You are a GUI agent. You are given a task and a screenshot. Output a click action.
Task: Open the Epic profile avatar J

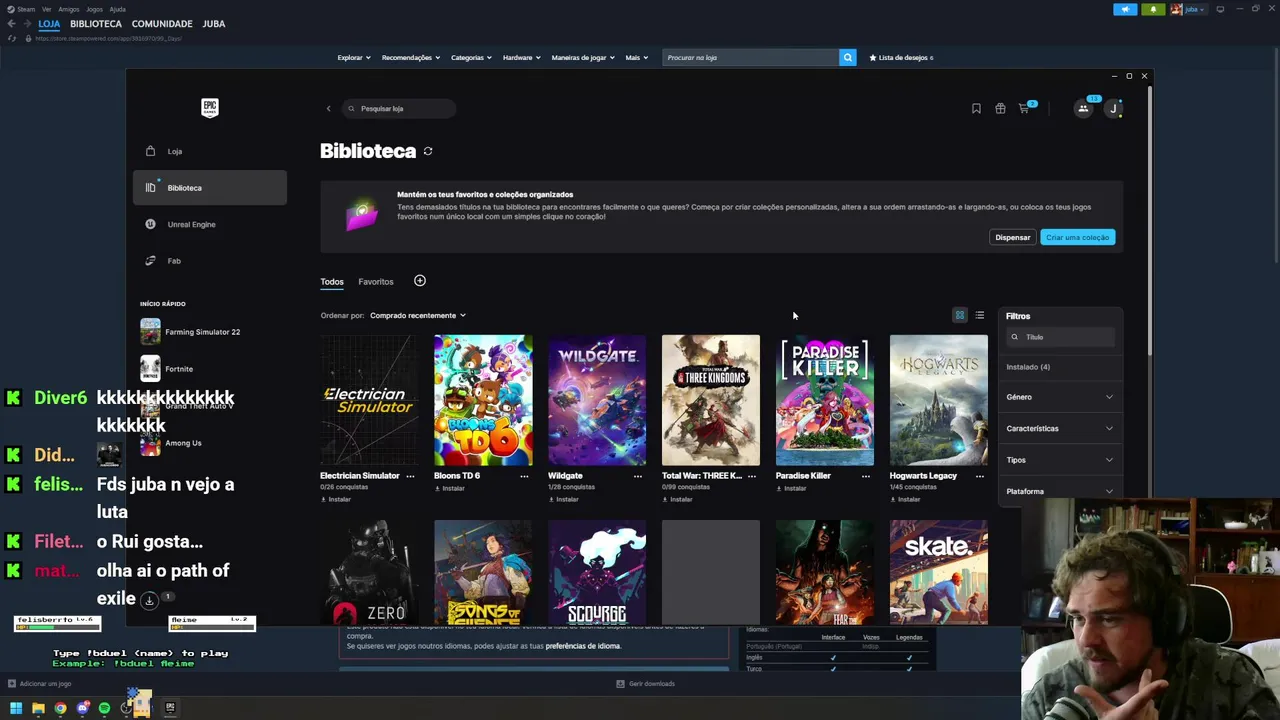(x=1113, y=108)
